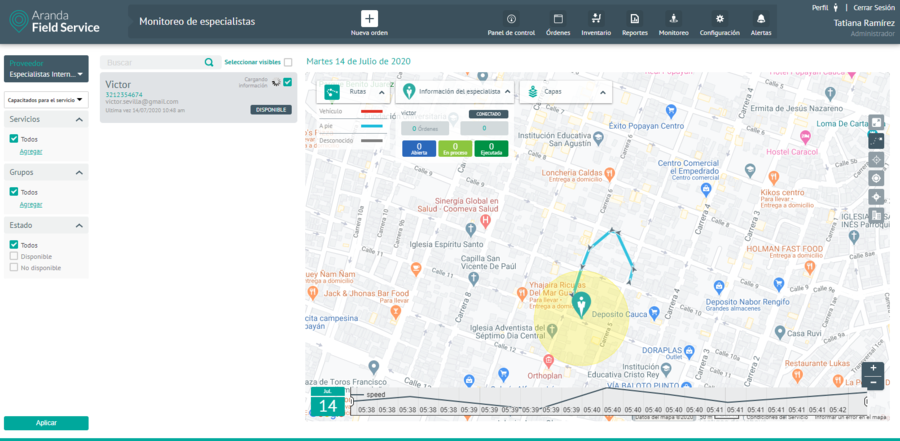Collapse the Capas panel
This screenshot has height=441, width=900.
click(x=603, y=92)
